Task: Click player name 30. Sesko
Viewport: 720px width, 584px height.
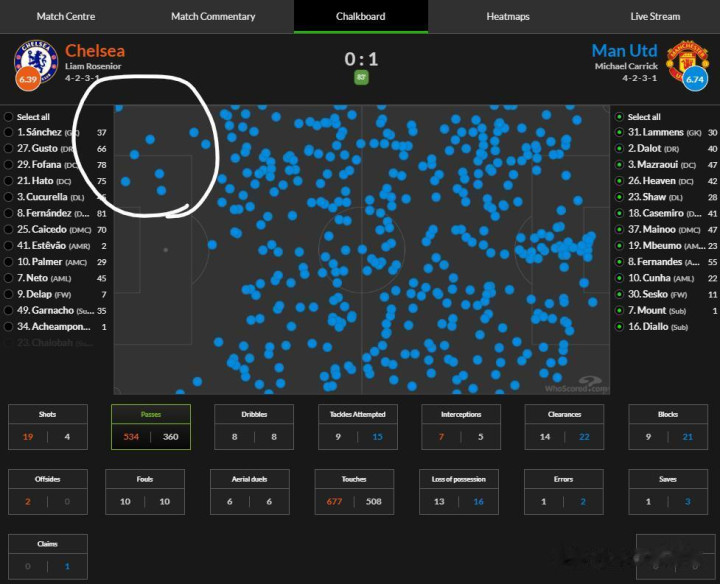Action: (x=647, y=294)
